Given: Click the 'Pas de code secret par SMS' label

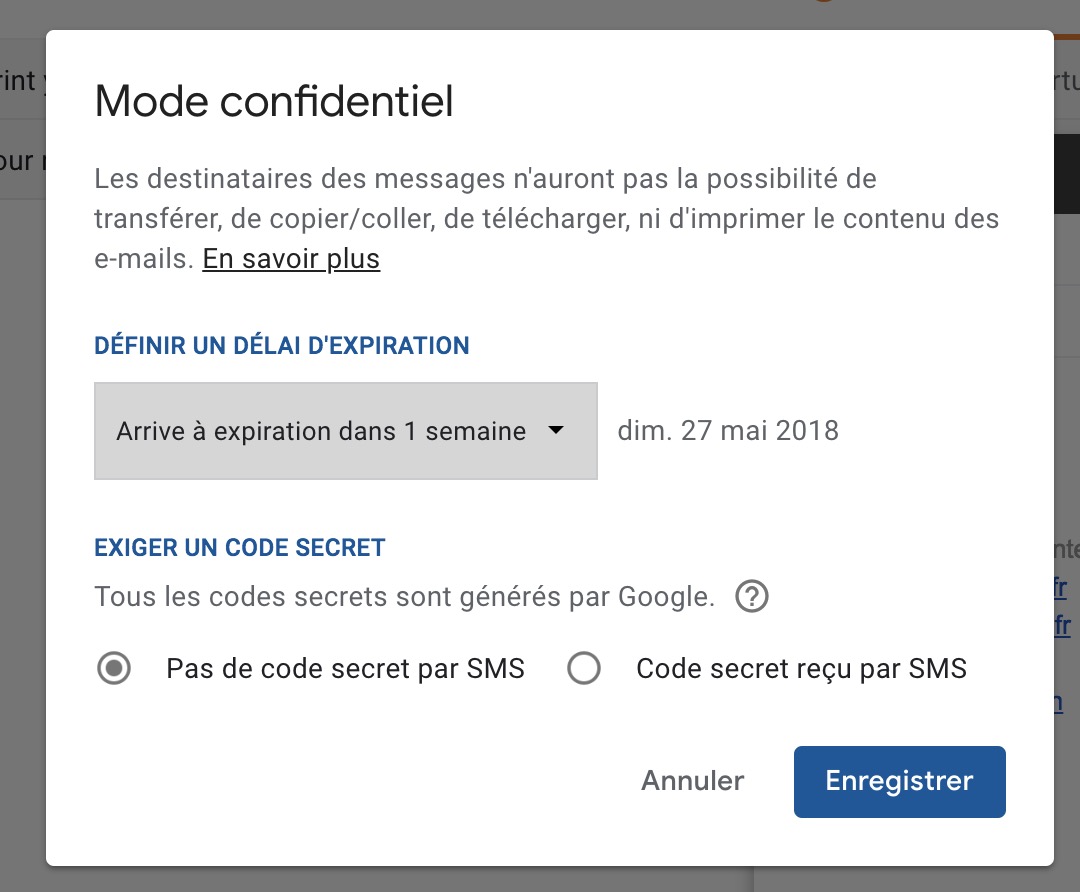Looking at the screenshot, I should tap(345, 669).
